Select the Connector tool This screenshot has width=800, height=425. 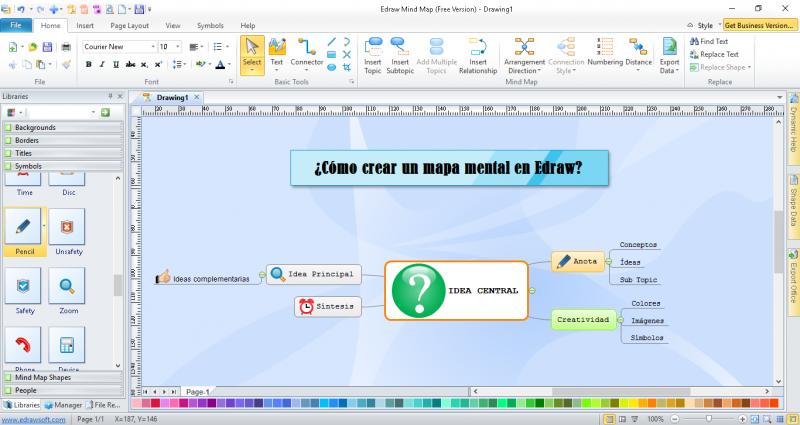(306, 52)
